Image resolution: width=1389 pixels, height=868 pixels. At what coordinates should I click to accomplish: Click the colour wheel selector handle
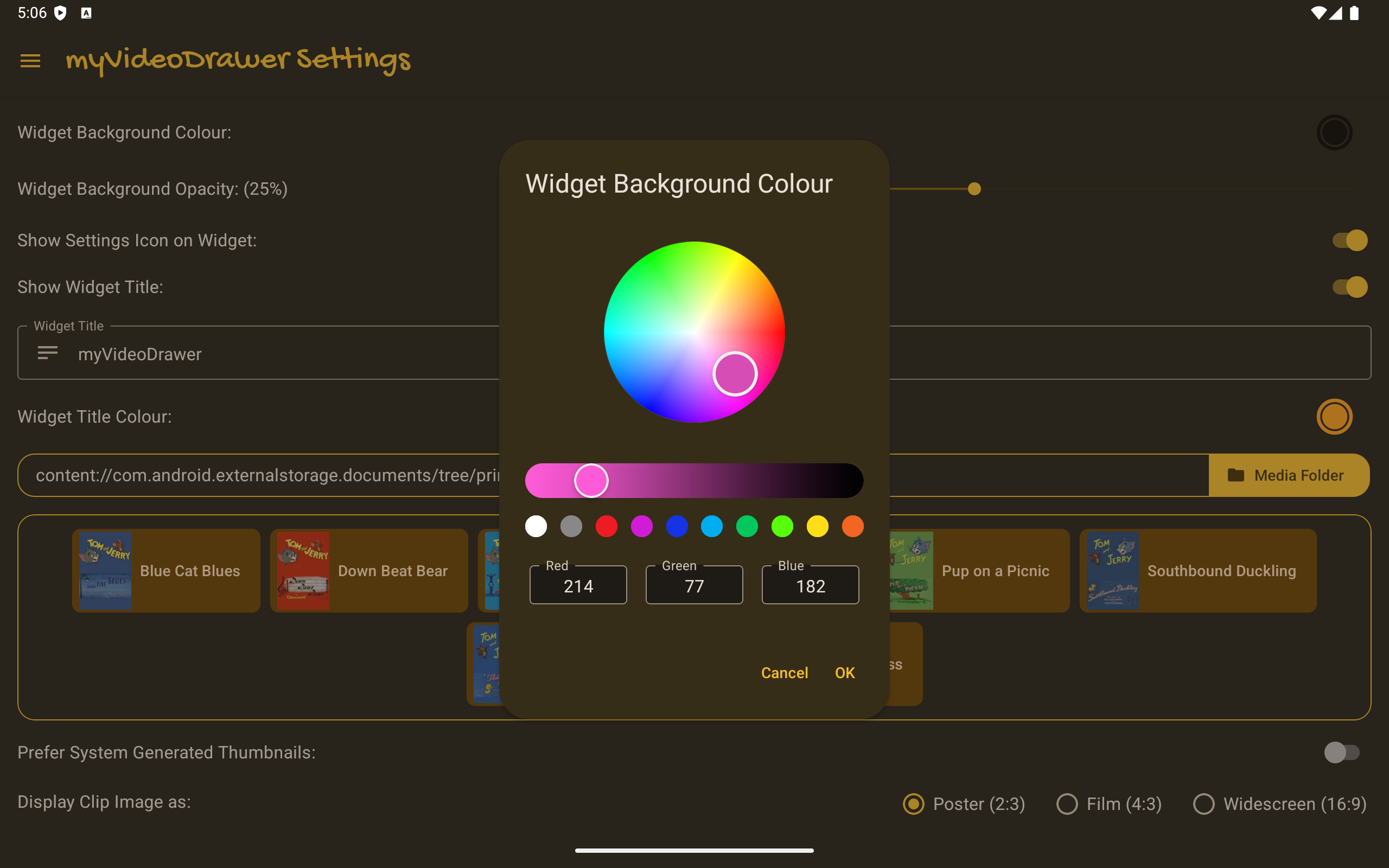[735, 374]
